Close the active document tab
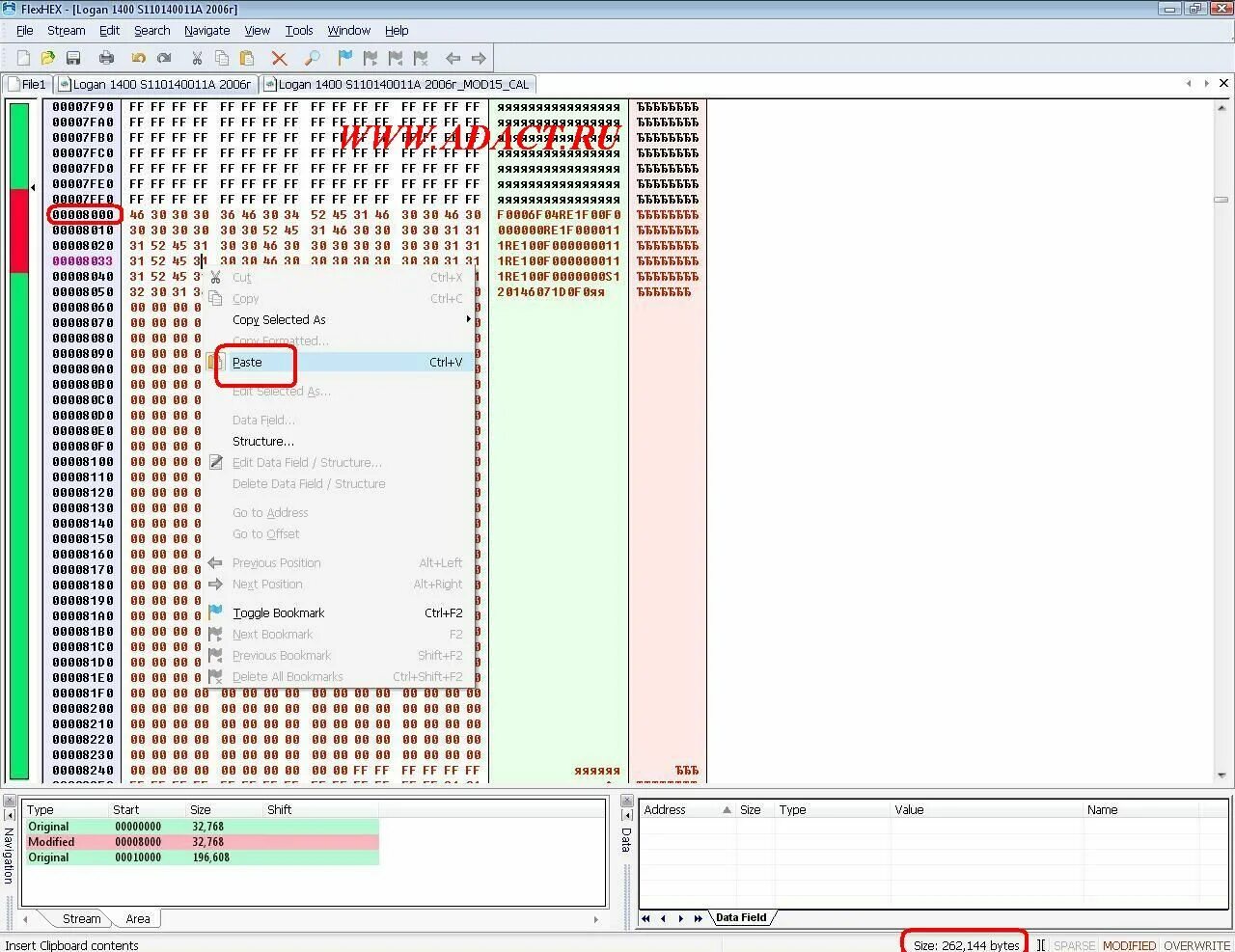The height and width of the screenshot is (952, 1235). 1223,83
